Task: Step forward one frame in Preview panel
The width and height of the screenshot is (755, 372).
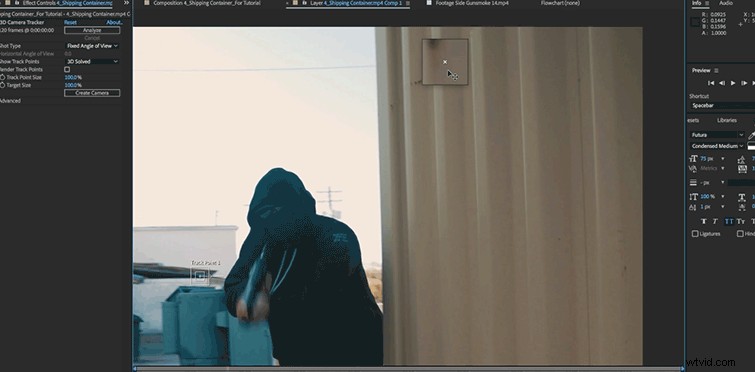Action: (744, 83)
